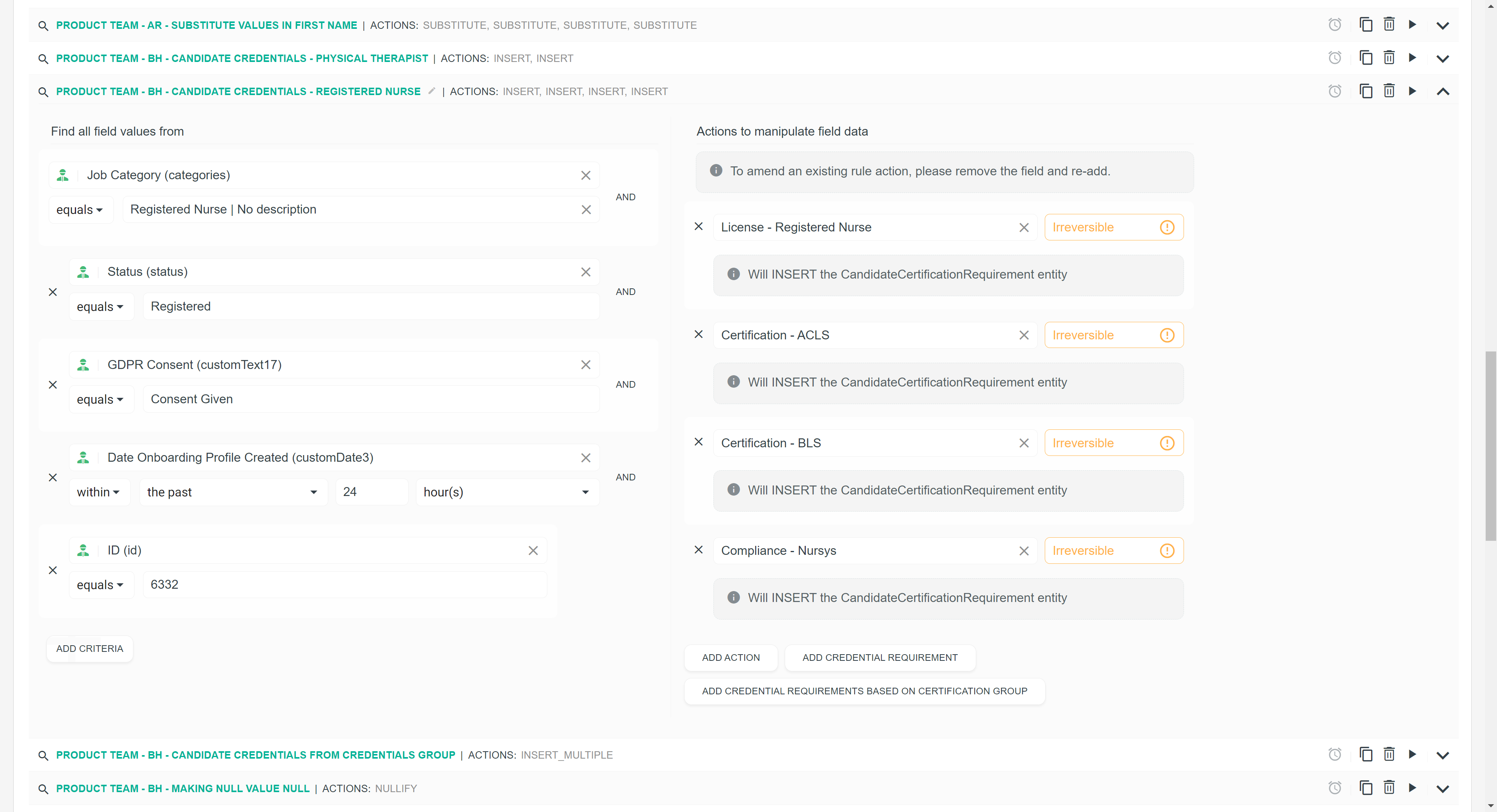
Task: Delete the AR Substitute Values in First Name rule
Action: (x=1389, y=25)
